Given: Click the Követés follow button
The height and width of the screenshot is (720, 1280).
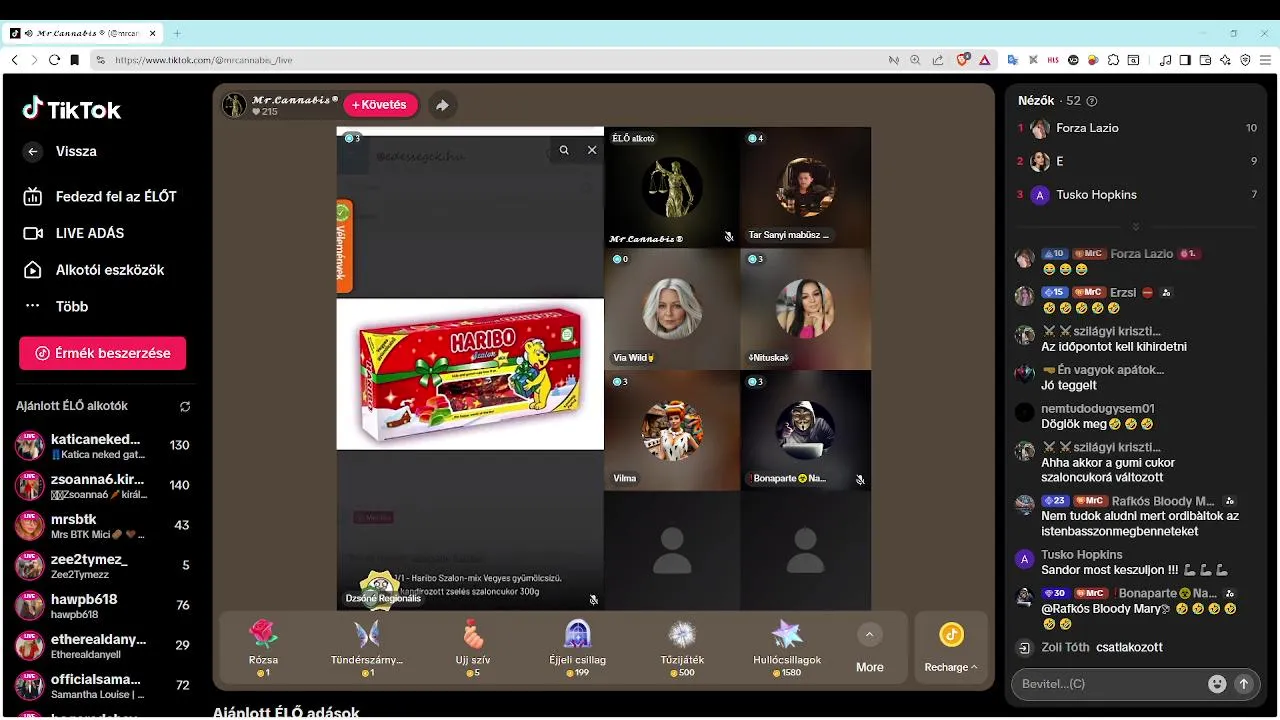Looking at the screenshot, I should 380,105.
